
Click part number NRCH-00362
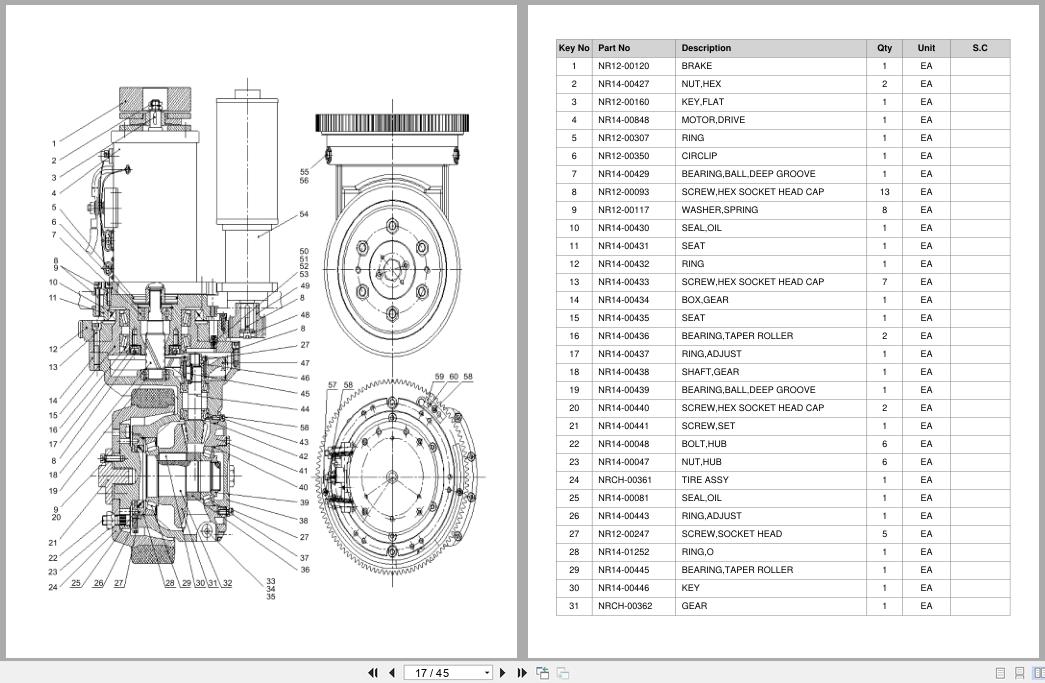pyautogui.click(x=625, y=606)
